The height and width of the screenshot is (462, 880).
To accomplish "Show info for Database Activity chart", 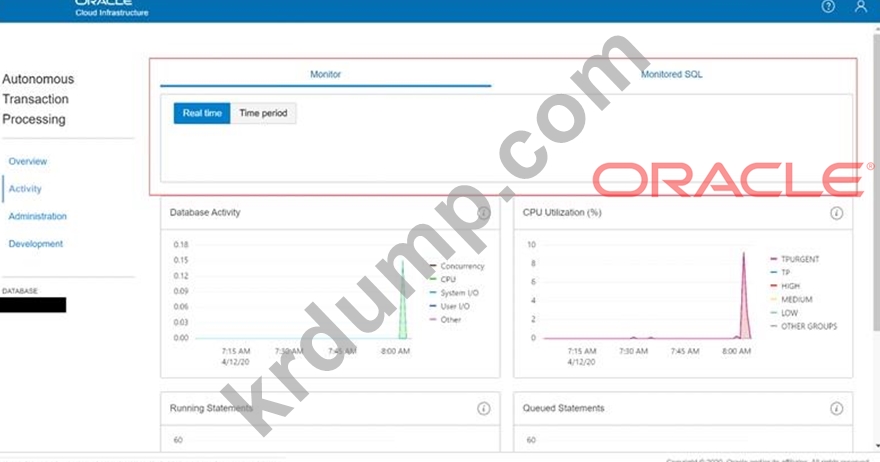I will [x=483, y=213].
